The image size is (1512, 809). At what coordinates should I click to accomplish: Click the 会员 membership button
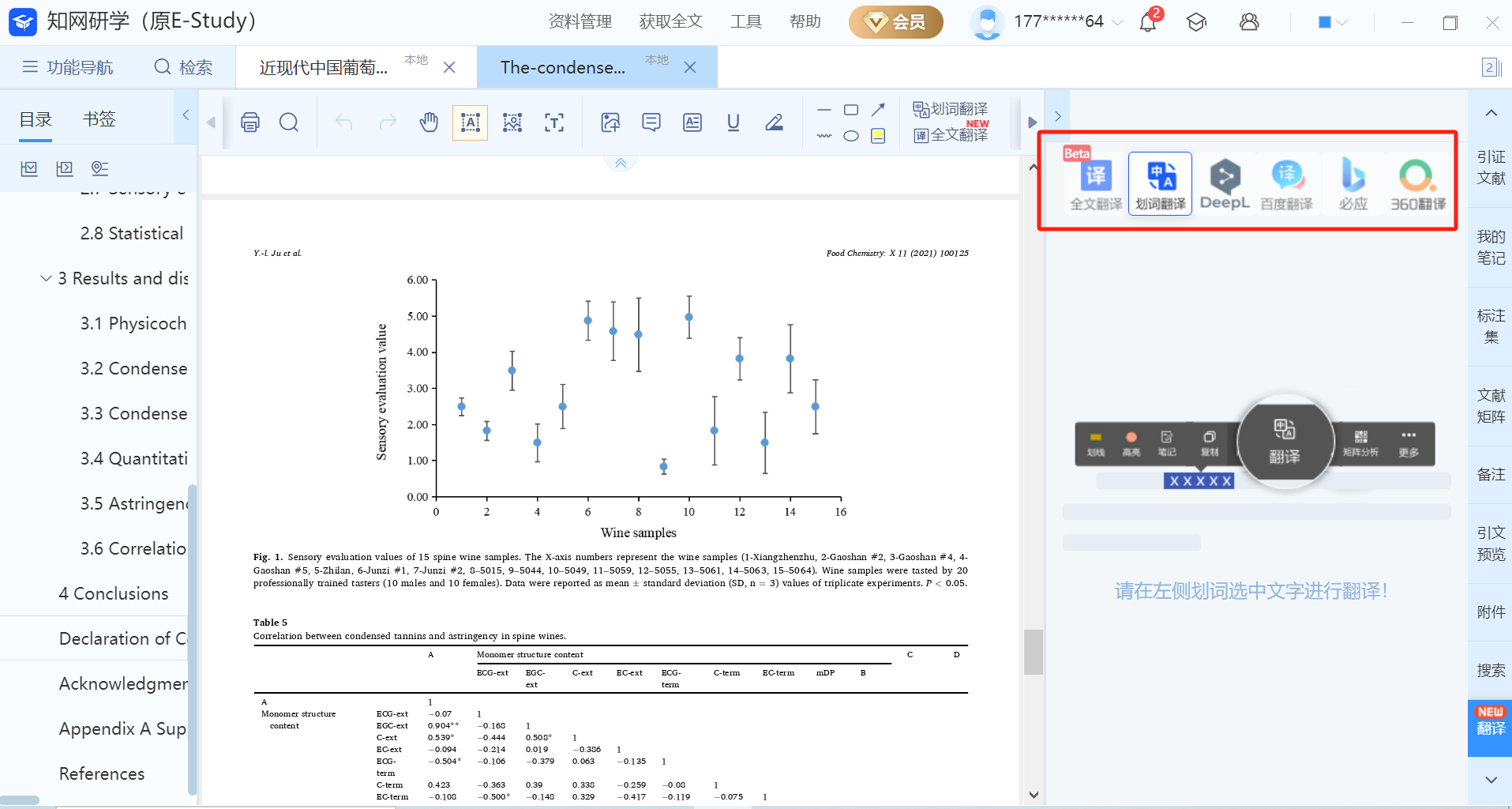pyautogui.click(x=895, y=22)
